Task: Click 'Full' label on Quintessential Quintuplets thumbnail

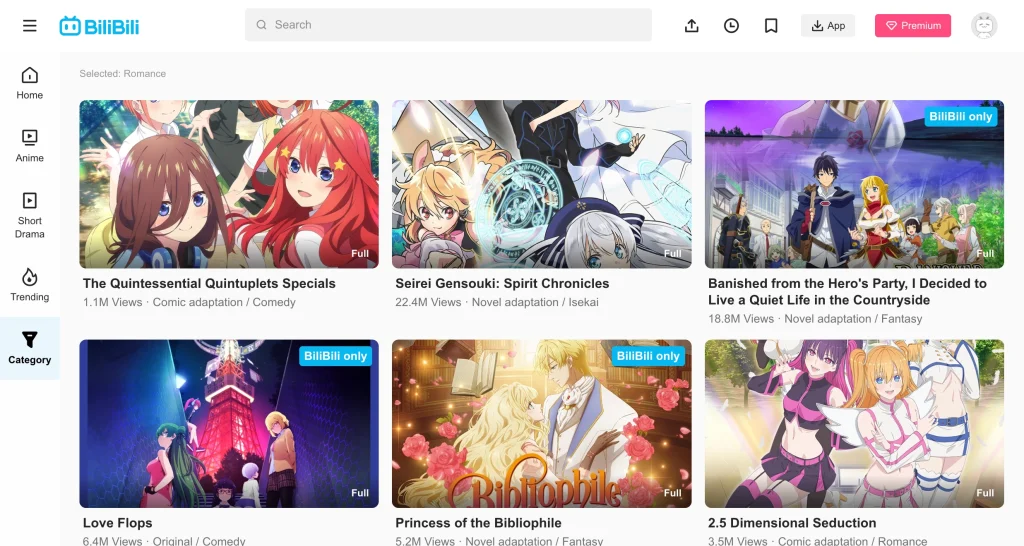Action: (x=360, y=253)
